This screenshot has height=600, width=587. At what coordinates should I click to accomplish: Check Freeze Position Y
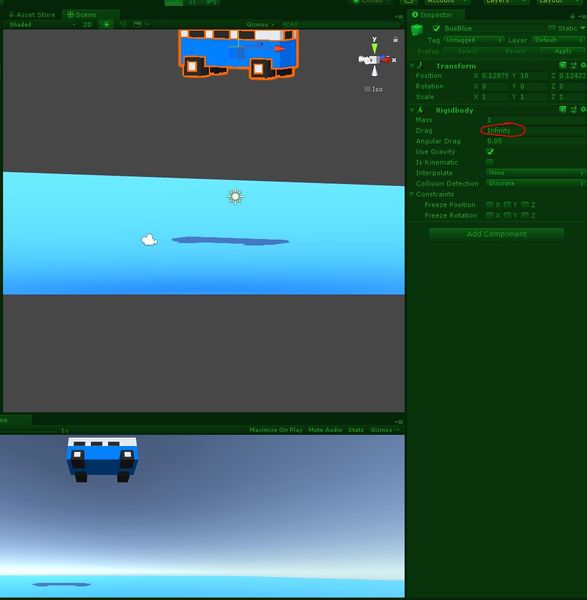tap(507, 205)
